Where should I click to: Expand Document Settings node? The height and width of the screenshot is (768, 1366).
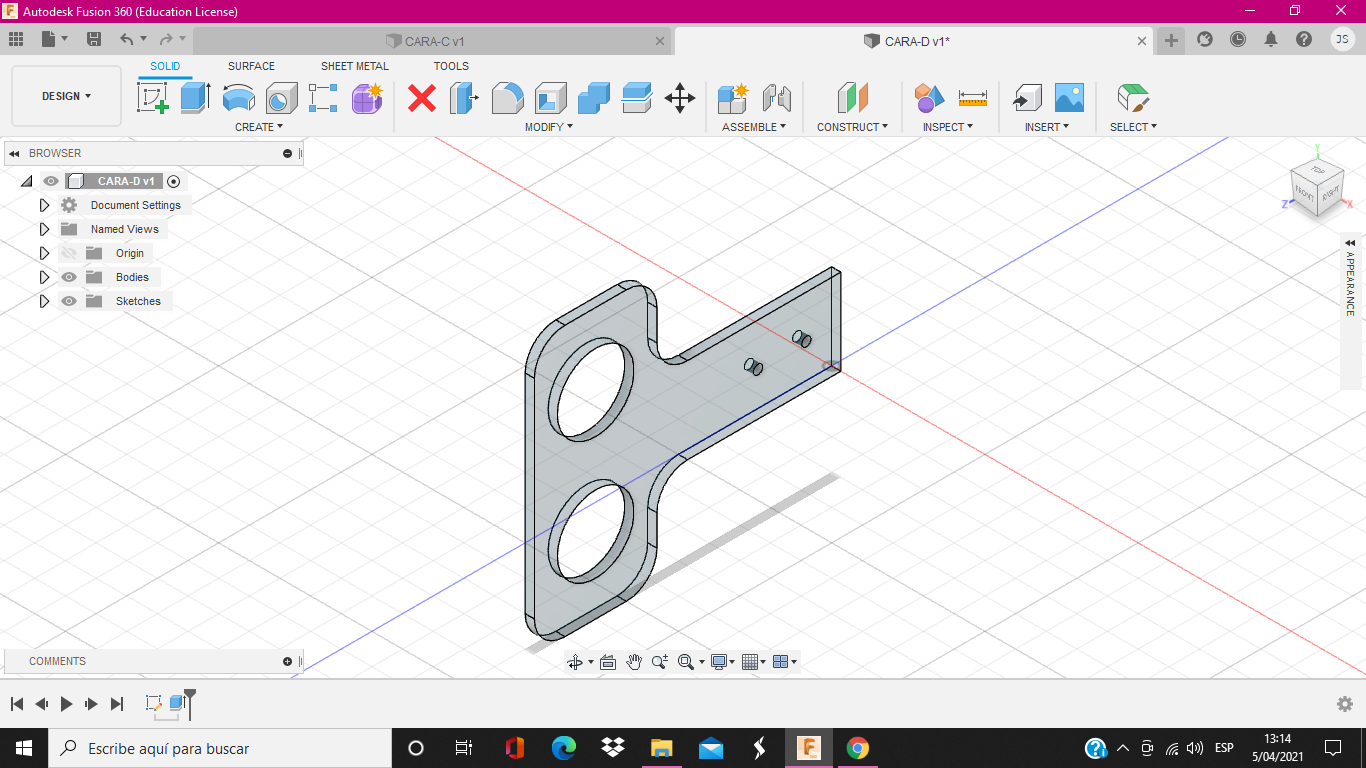click(x=44, y=205)
